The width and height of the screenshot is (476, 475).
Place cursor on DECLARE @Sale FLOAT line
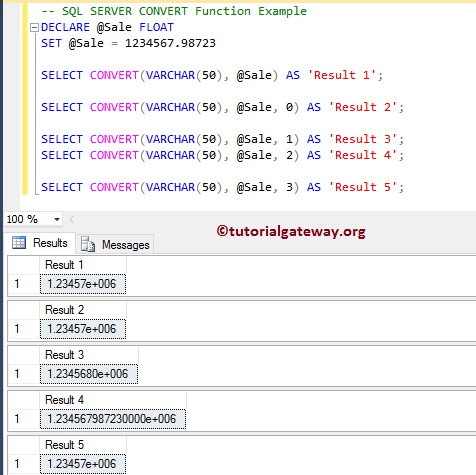[x=107, y=27]
